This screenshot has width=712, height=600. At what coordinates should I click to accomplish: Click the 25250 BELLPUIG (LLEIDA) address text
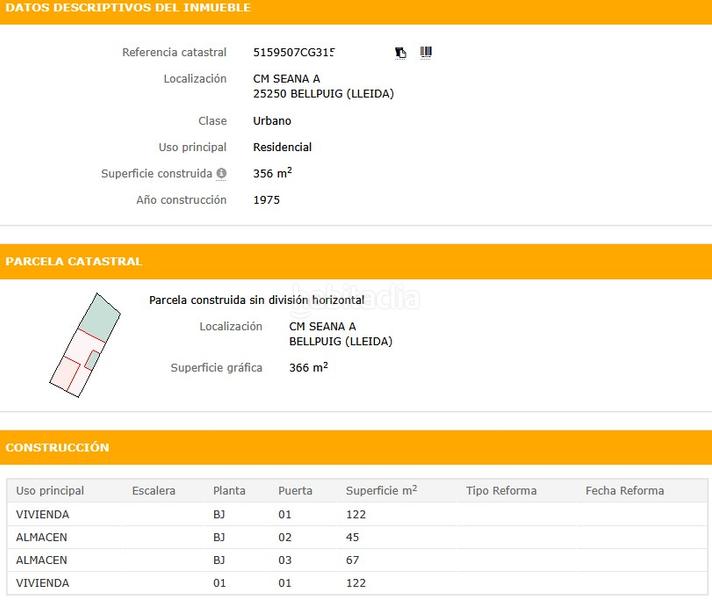point(323,95)
